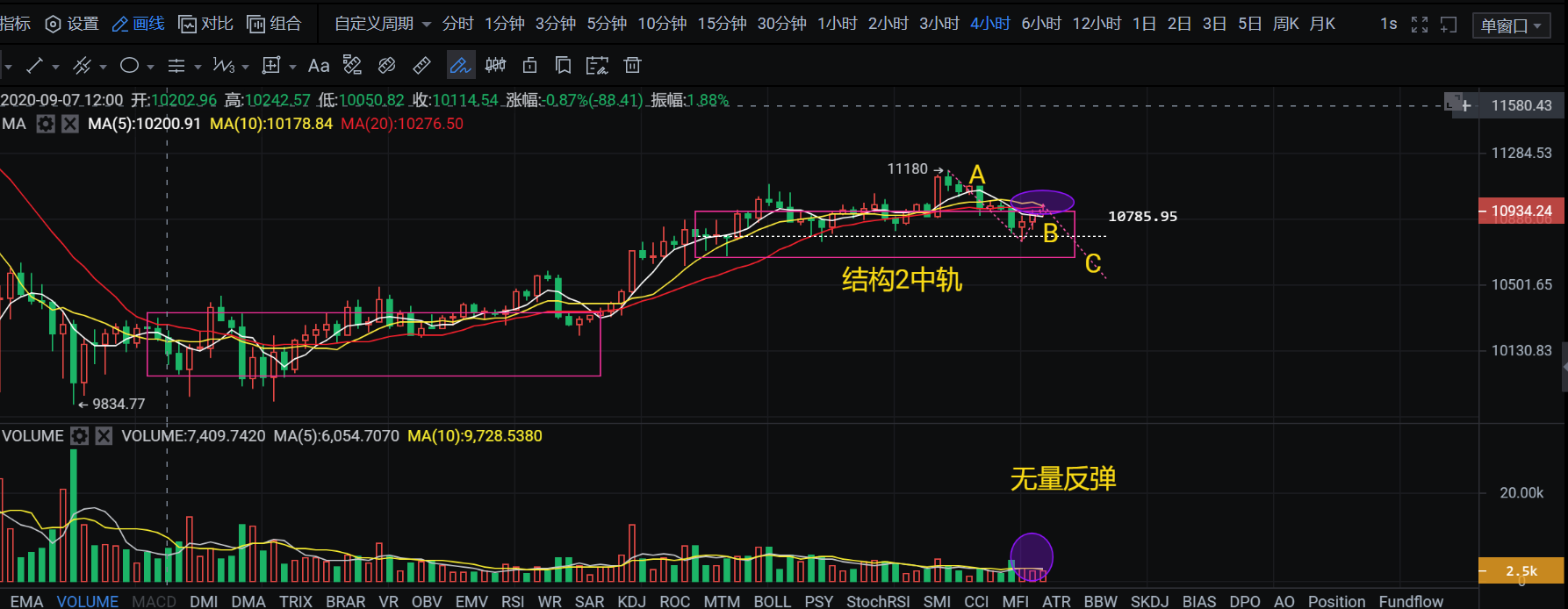Screen dimensions: 1568x609
Task: Select the 15分钟 interval
Action: 722,24
